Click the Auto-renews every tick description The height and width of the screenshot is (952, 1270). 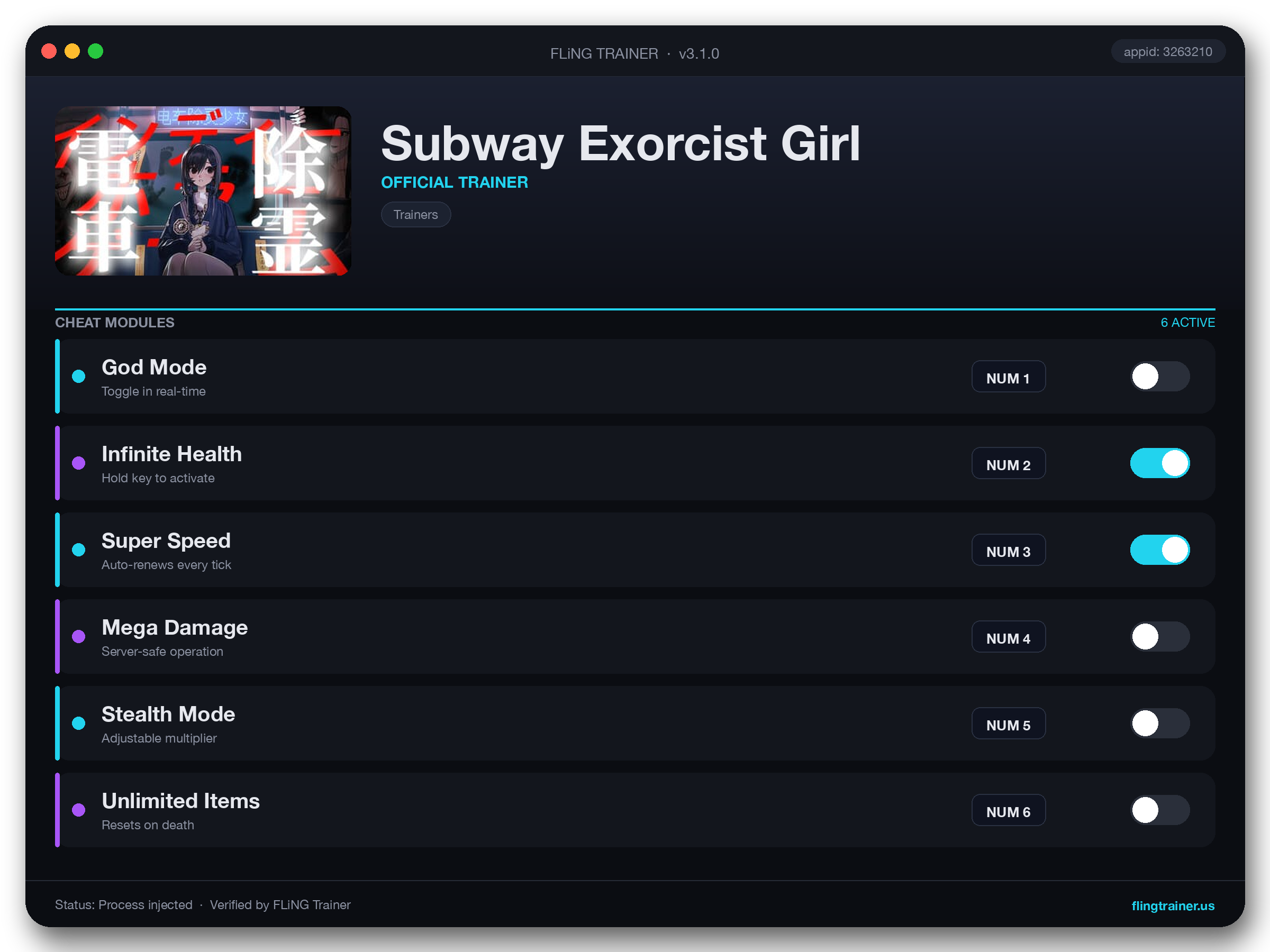[x=167, y=565]
